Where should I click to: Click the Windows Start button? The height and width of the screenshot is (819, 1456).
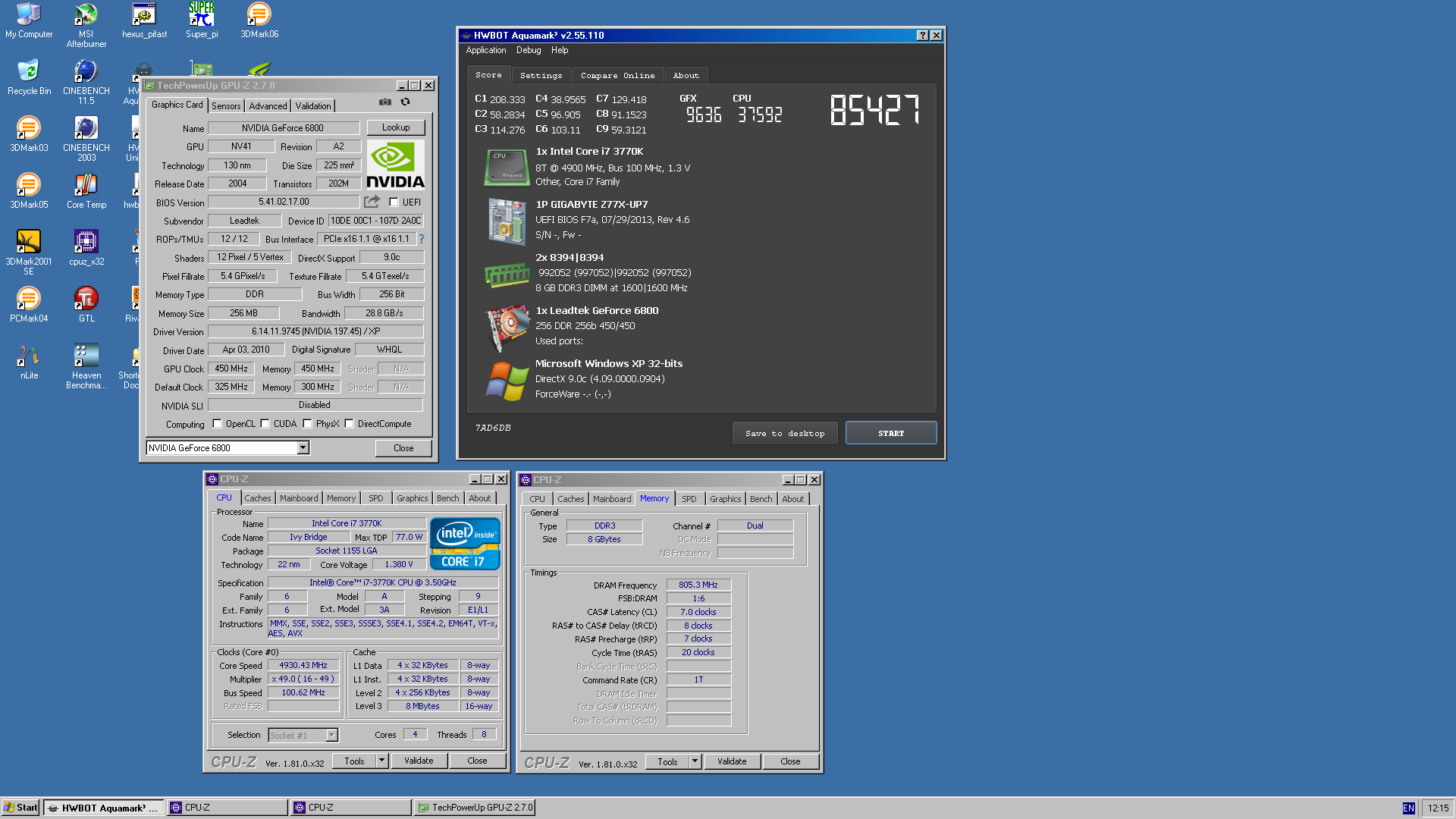tap(21, 808)
